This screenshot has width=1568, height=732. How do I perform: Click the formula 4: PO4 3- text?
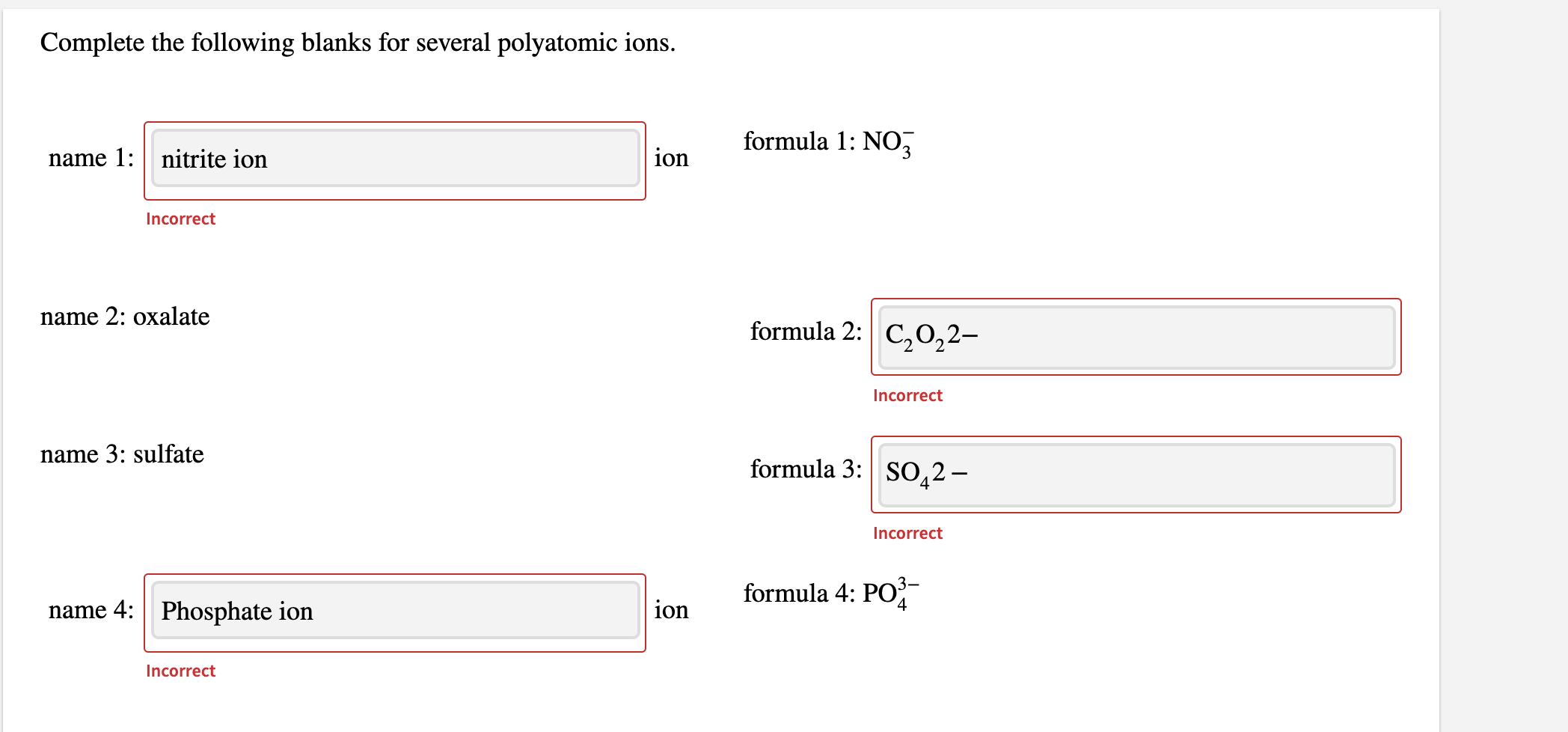pyautogui.click(x=830, y=593)
